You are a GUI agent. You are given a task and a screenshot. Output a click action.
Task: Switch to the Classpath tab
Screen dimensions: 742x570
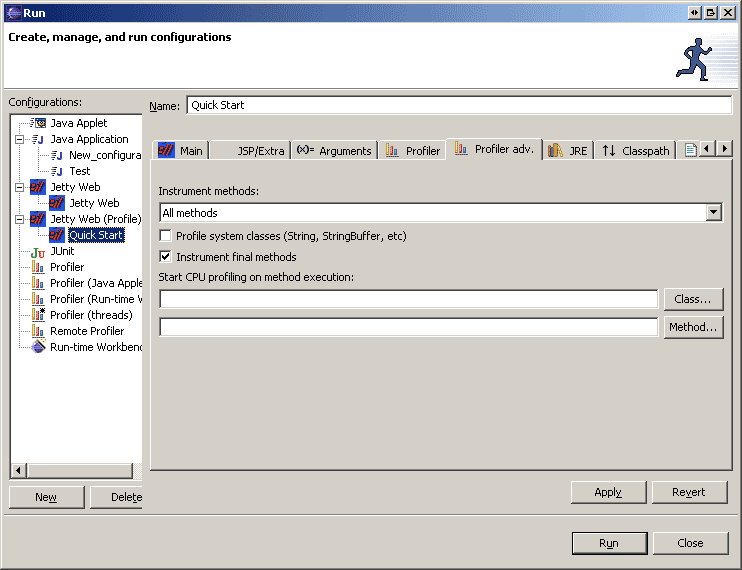coord(635,150)
